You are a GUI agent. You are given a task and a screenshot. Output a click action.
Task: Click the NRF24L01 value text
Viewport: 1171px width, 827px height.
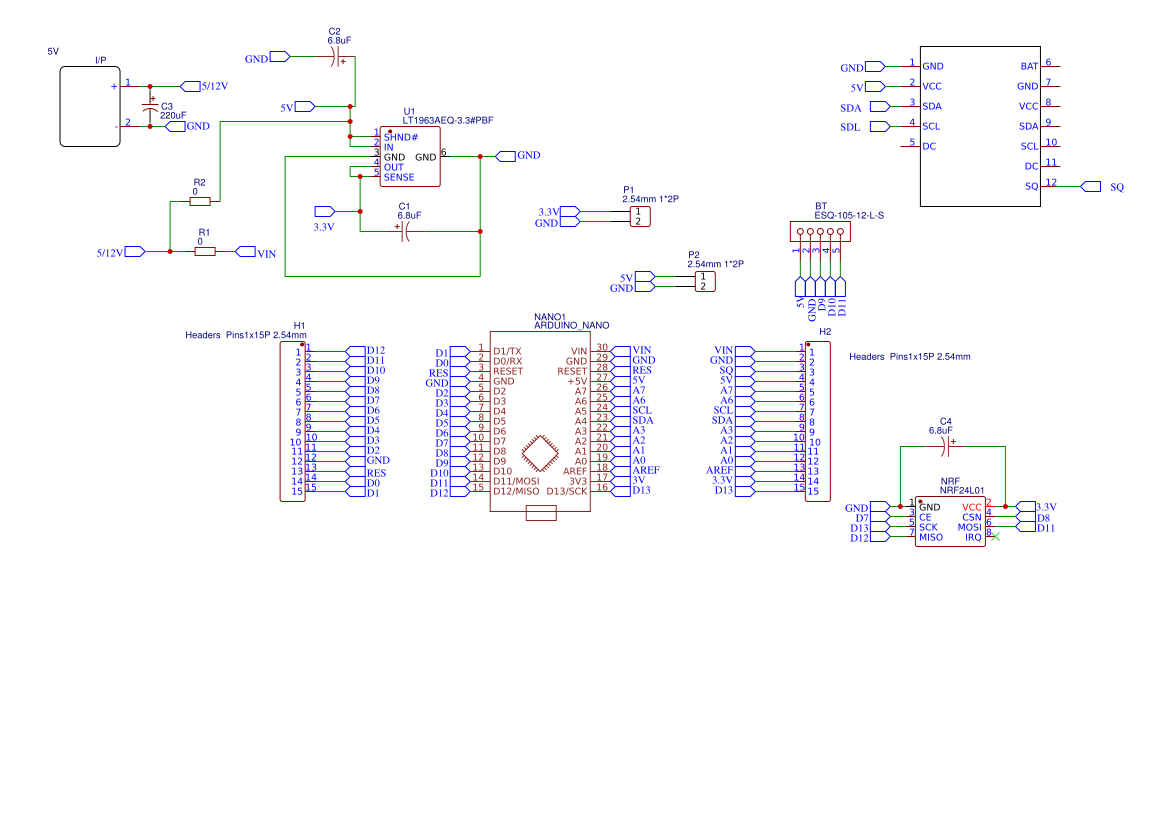pyautogui.click(x=962, y=491)
